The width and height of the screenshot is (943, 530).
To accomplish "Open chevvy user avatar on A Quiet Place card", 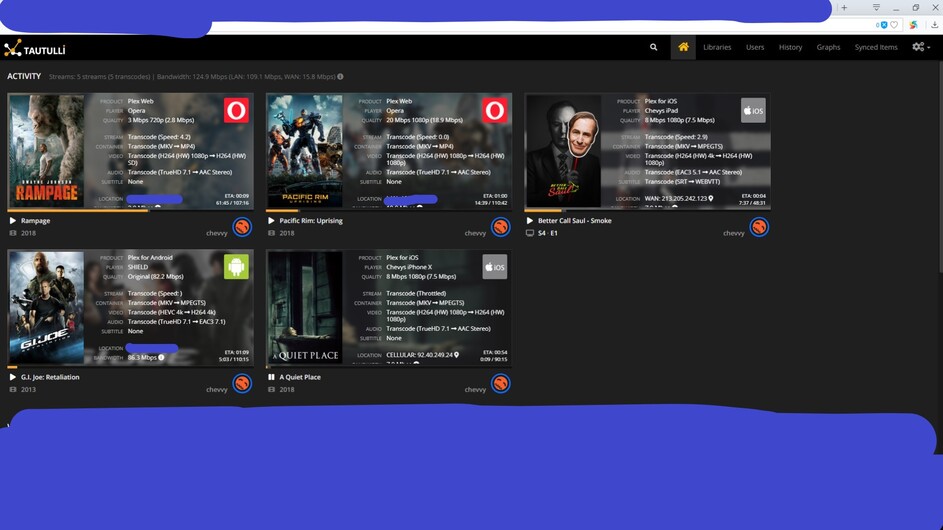I will click(501, 383).
